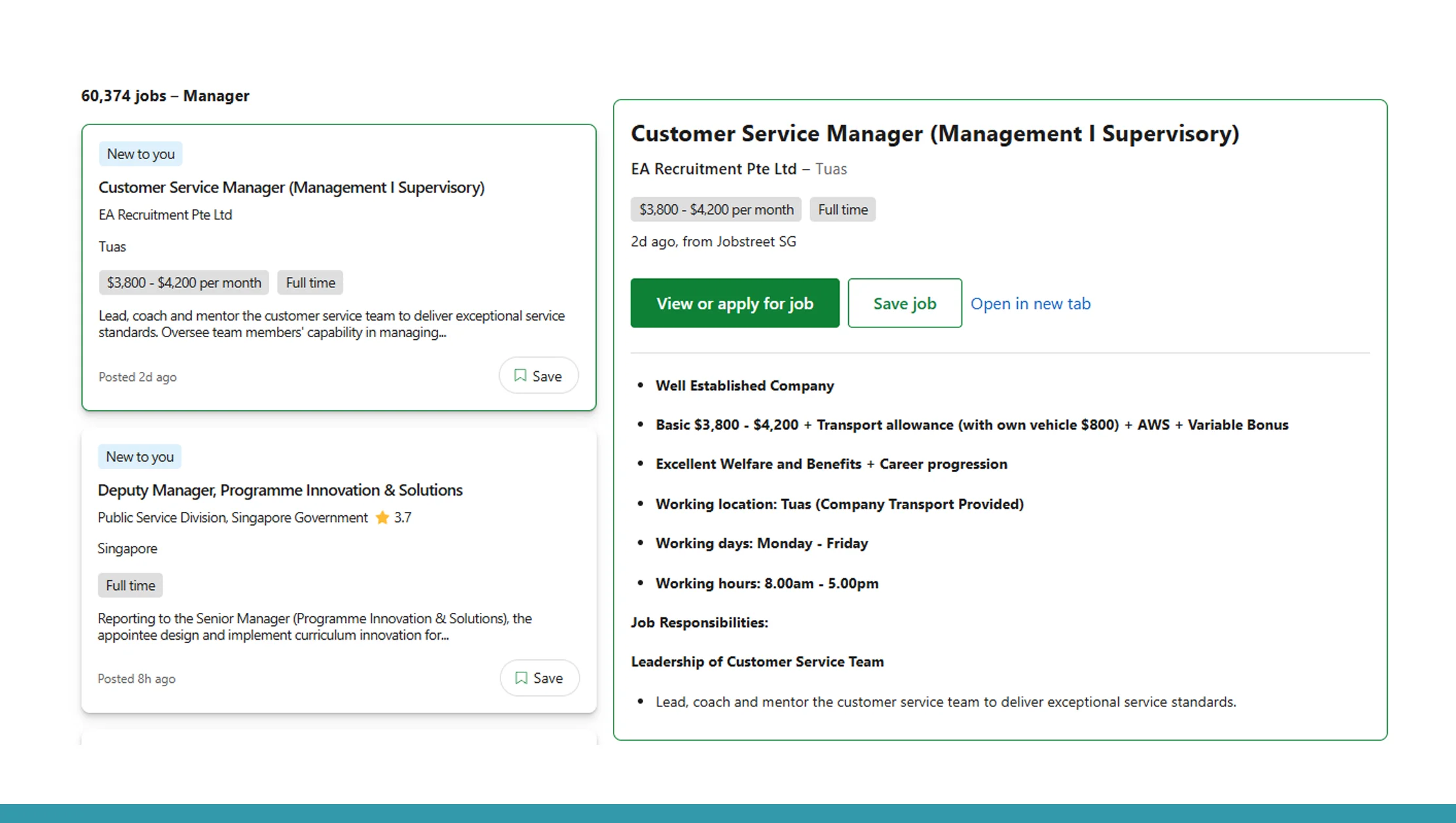Click the 'New to you' badge on the first job
Image resolution: width=1456 pixels, height=823 pixels.
[x=140, y=153]
